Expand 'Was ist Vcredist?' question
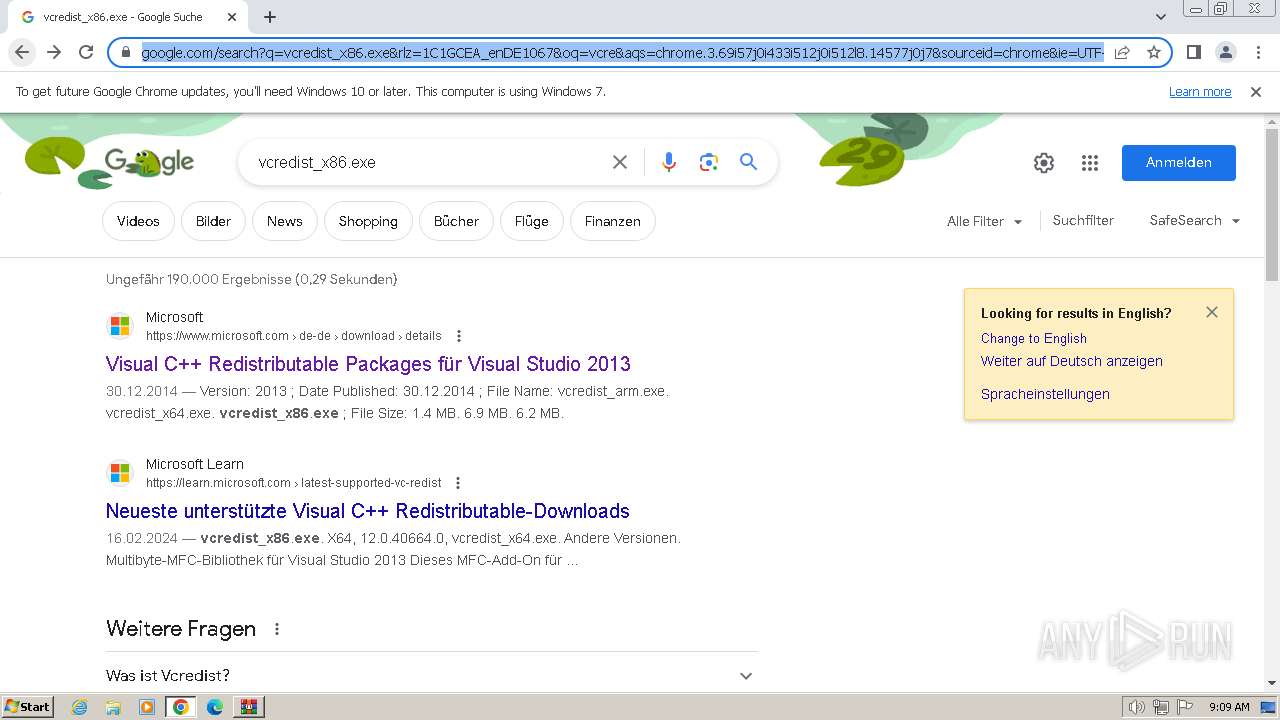The width and height of the screenshot is (1280, 720). coord(432,676)
